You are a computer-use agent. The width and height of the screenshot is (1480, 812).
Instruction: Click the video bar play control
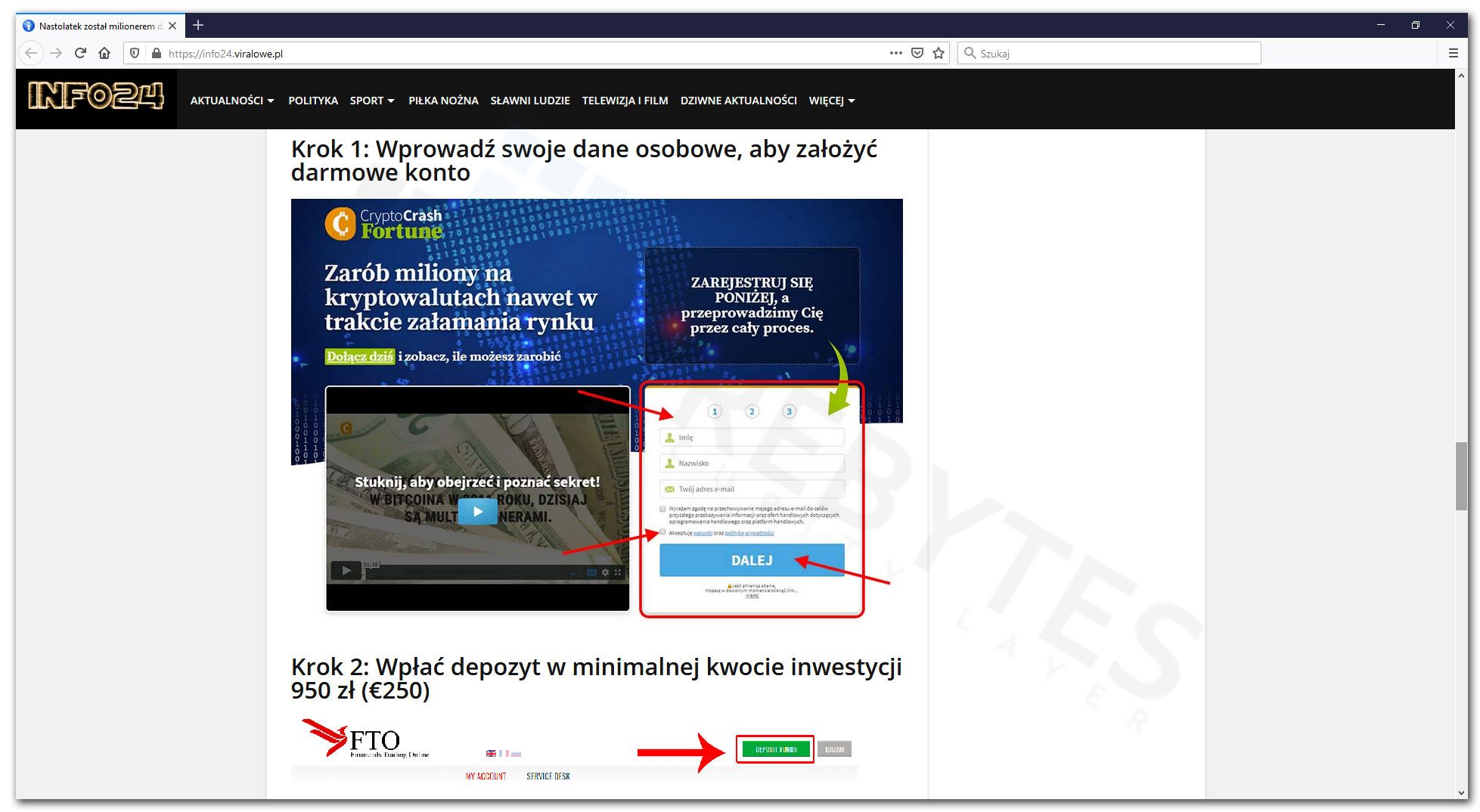[x=346, y=571]
